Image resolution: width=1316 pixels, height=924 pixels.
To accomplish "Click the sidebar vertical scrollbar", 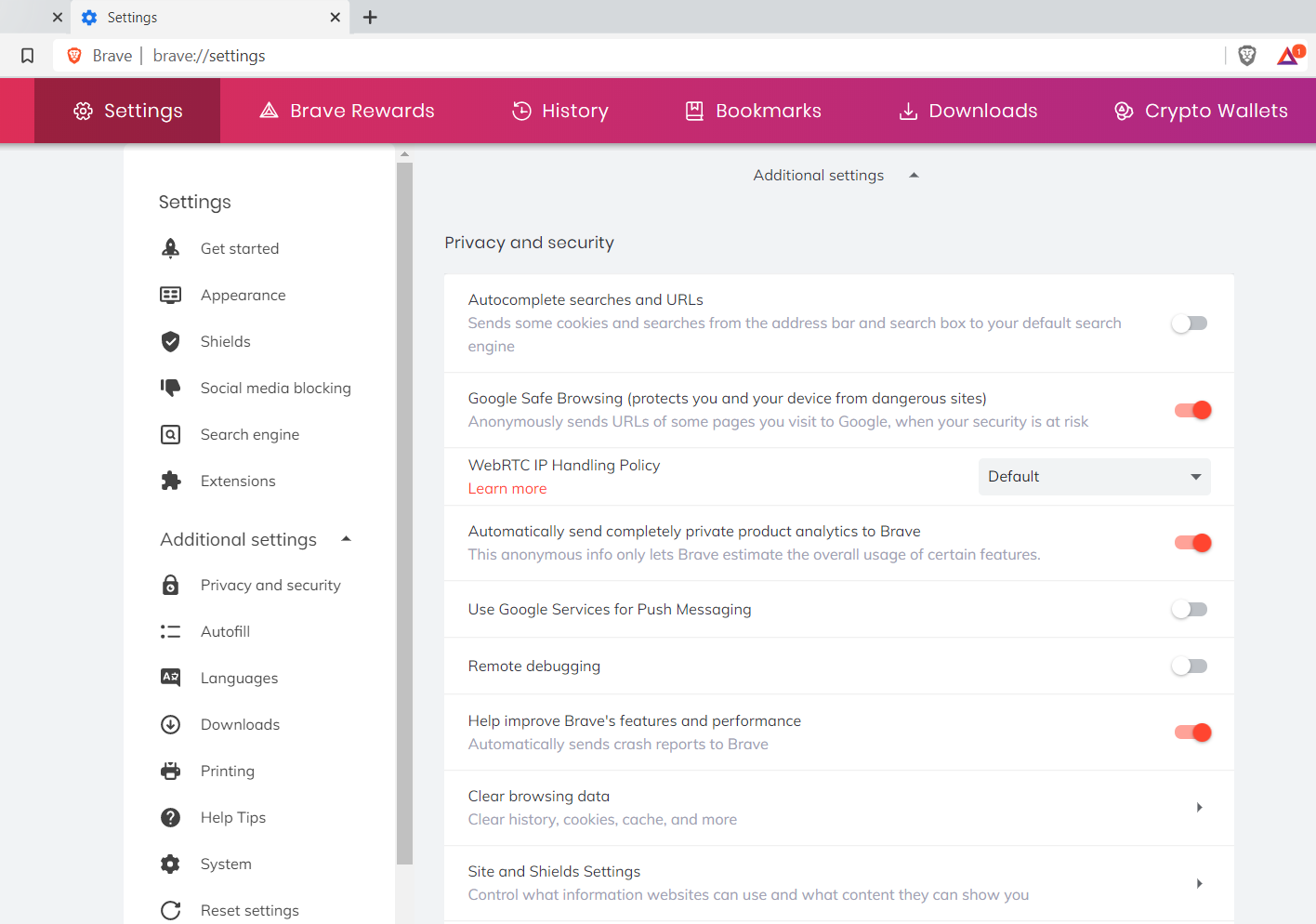I will pyautogui.click(x=404, y=514).
